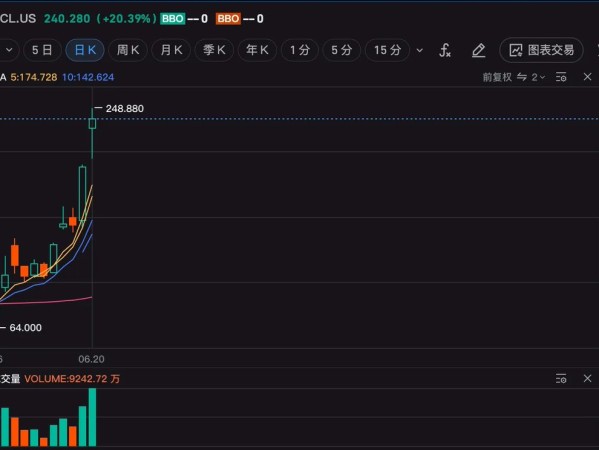Activate the pencil drawing tool
Image resolution: width=599 pixels, height=450 pixels.
pos(478,50)
